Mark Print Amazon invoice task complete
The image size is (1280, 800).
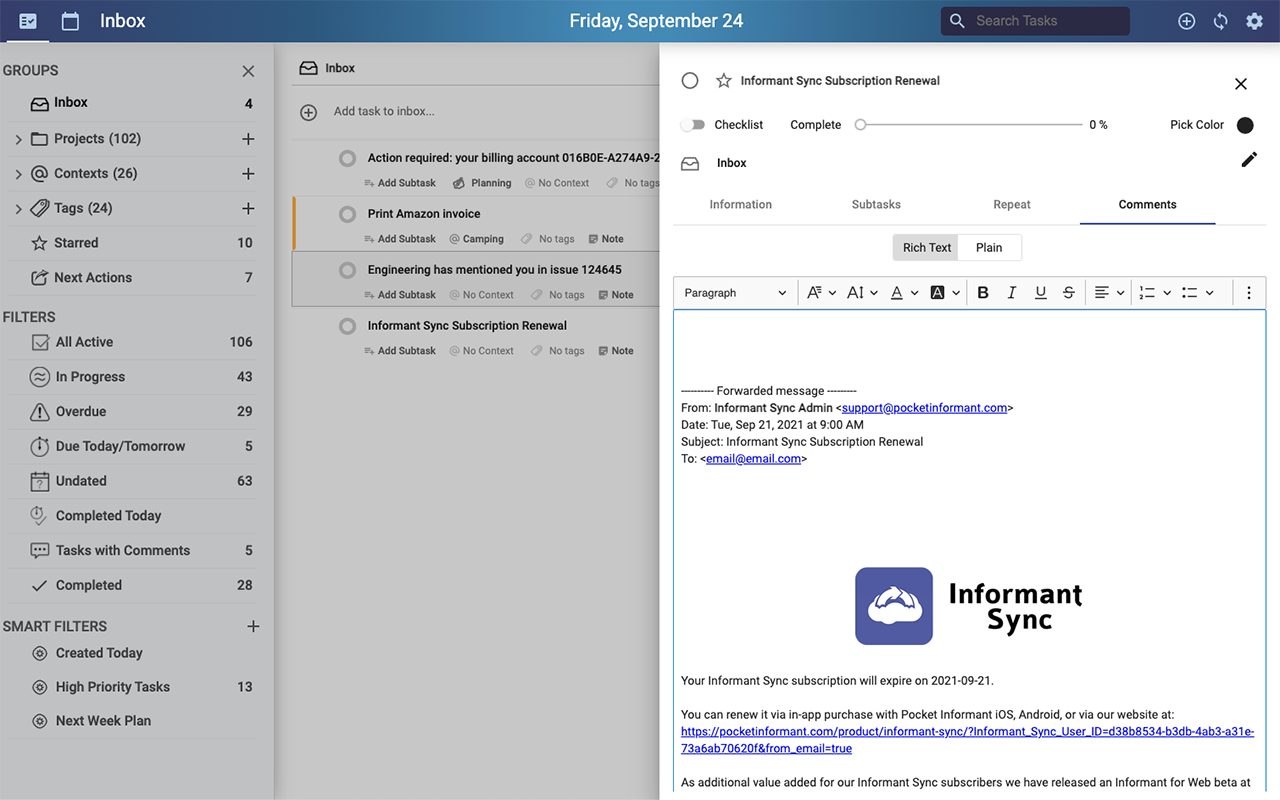point(347,214)
